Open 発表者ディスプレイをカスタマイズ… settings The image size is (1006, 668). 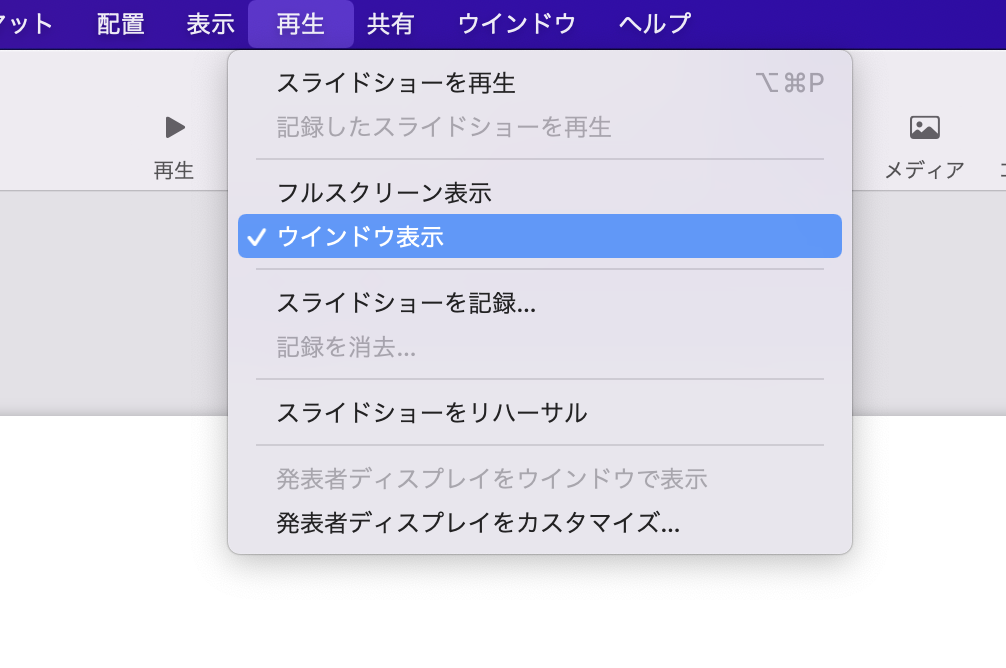click(478, 523)
